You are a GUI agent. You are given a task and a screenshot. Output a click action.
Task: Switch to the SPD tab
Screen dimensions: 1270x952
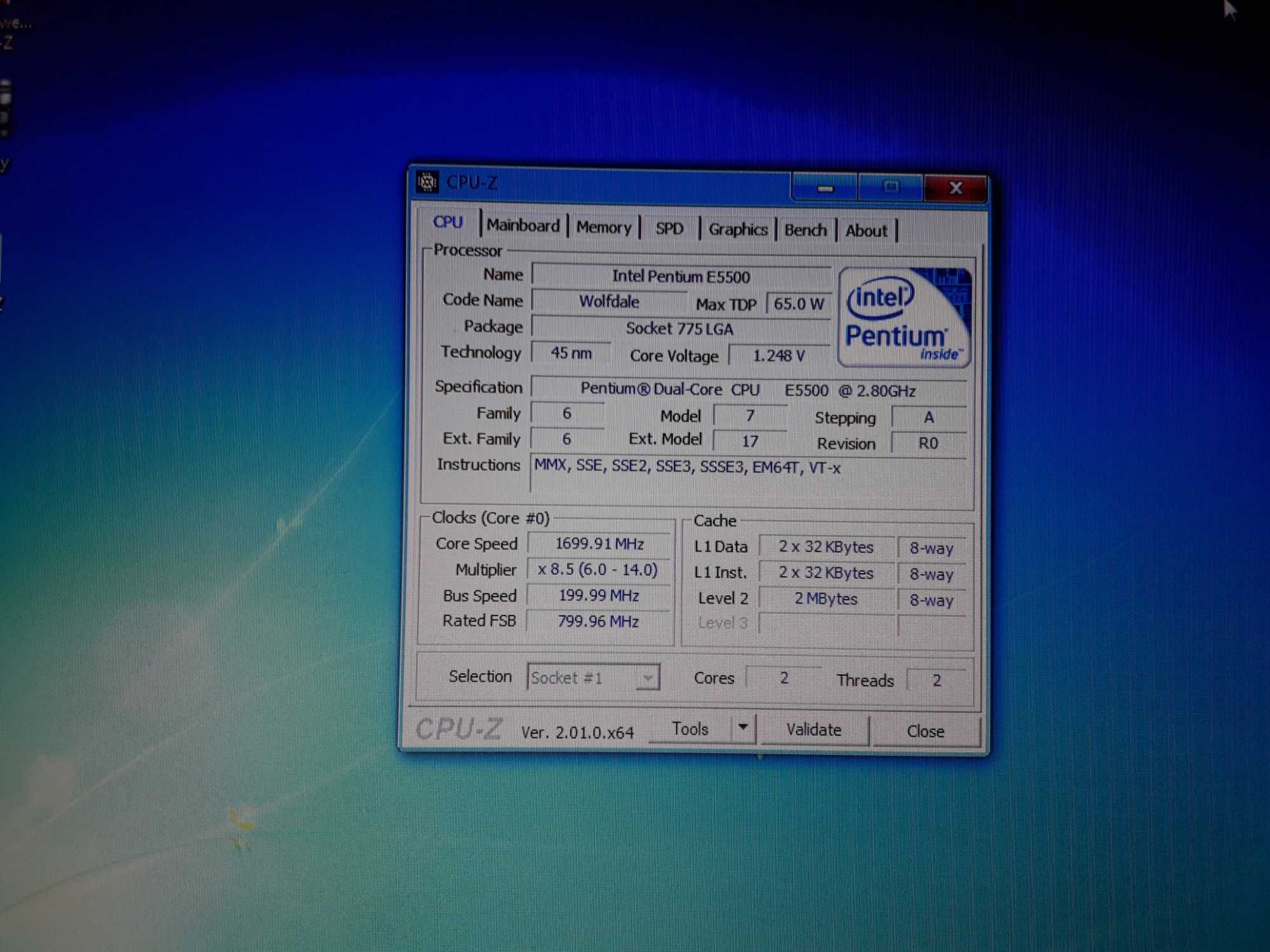(669, 228)
